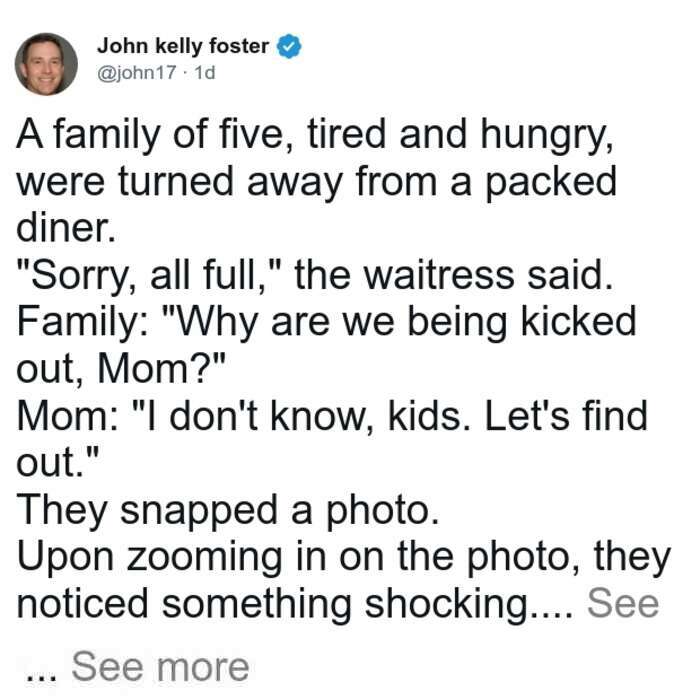Select the word 'diner.' in the post

coord(66,227)
